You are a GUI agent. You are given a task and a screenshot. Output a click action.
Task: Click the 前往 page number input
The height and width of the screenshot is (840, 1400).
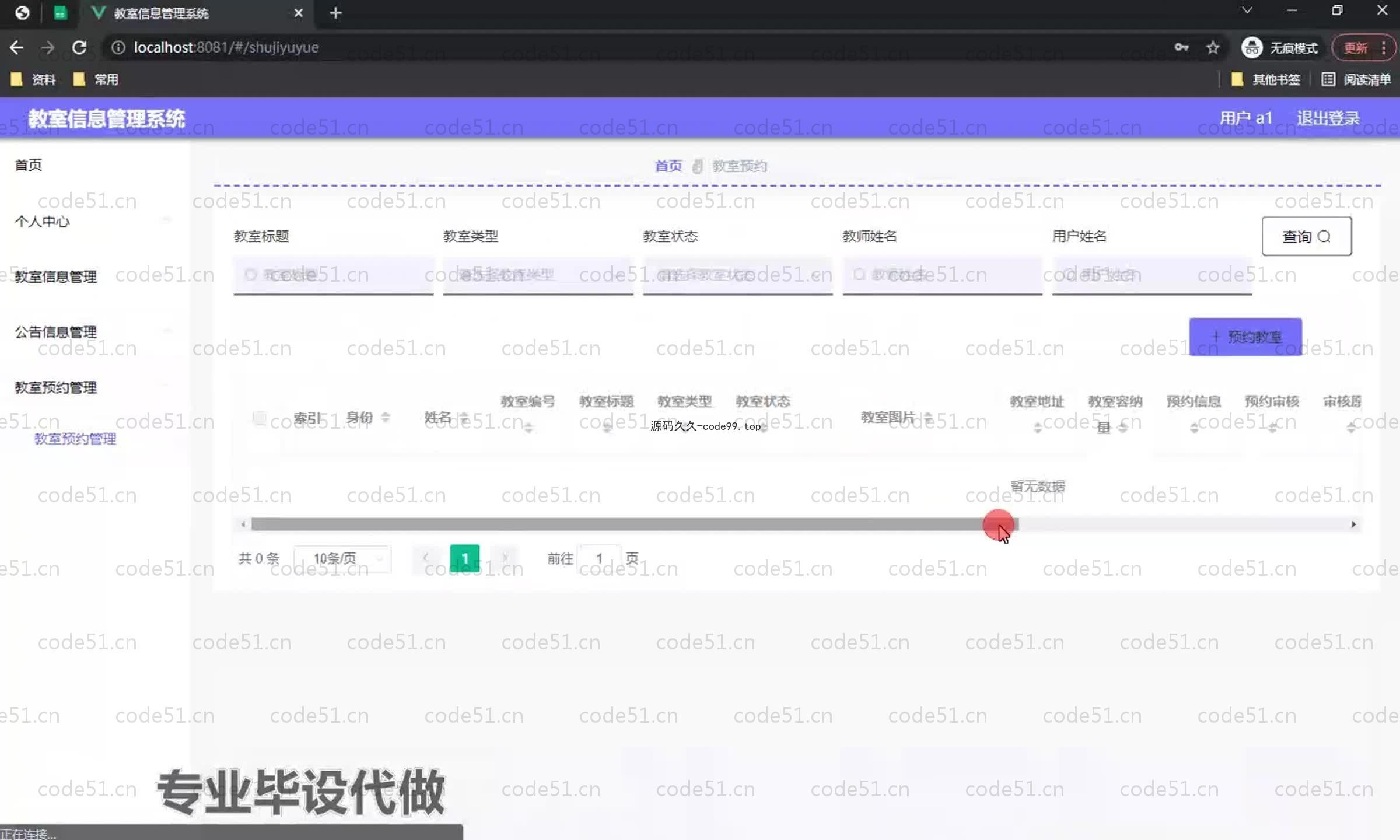(600, 558)
